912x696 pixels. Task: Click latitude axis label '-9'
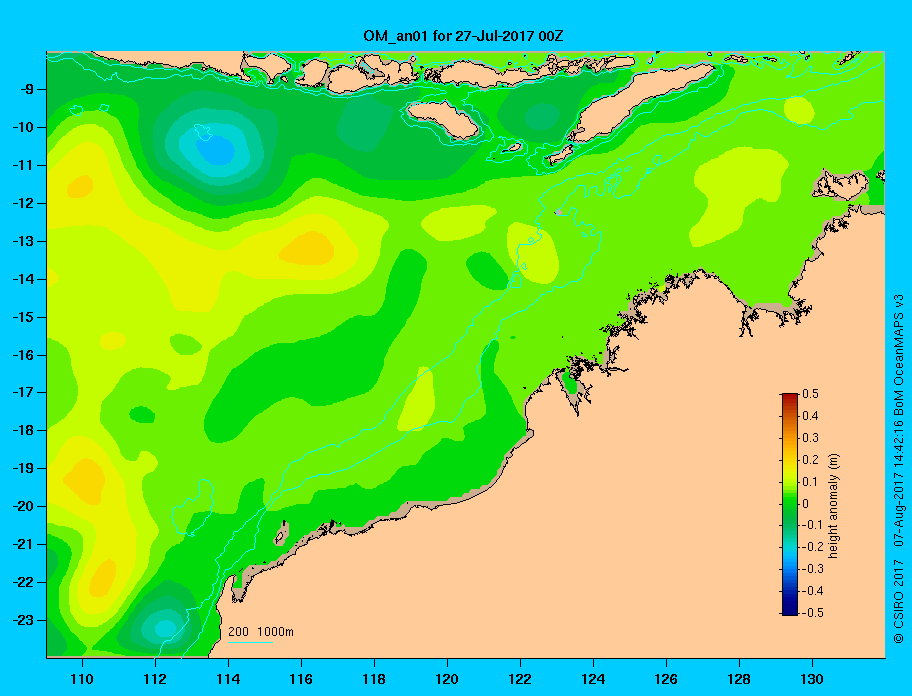(26, 90)
